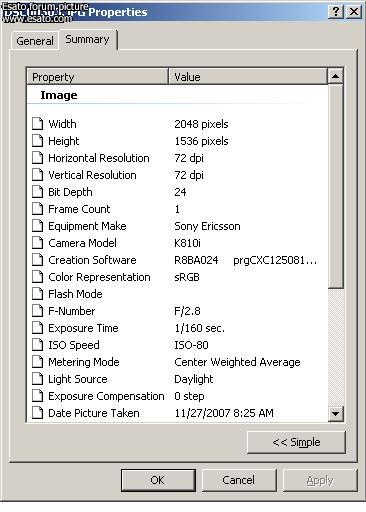Image resolution: width=366 pixels, height=512 pixels.
Task: Select the Height property label
Action: pos(64,141)
